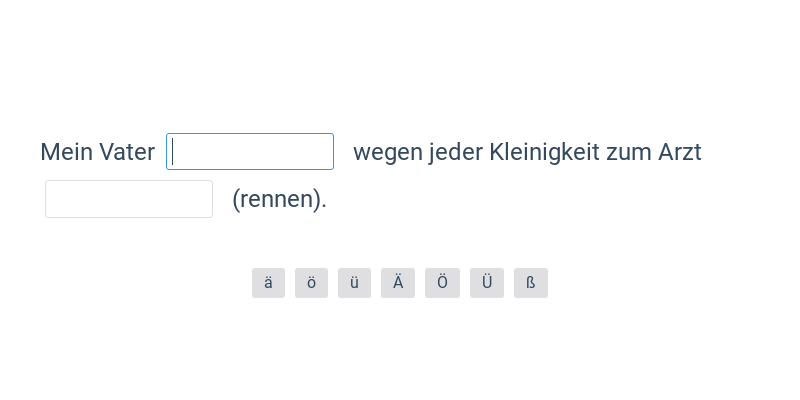
Task: Click the word "Mein" in the sentence
Action: 66,152
